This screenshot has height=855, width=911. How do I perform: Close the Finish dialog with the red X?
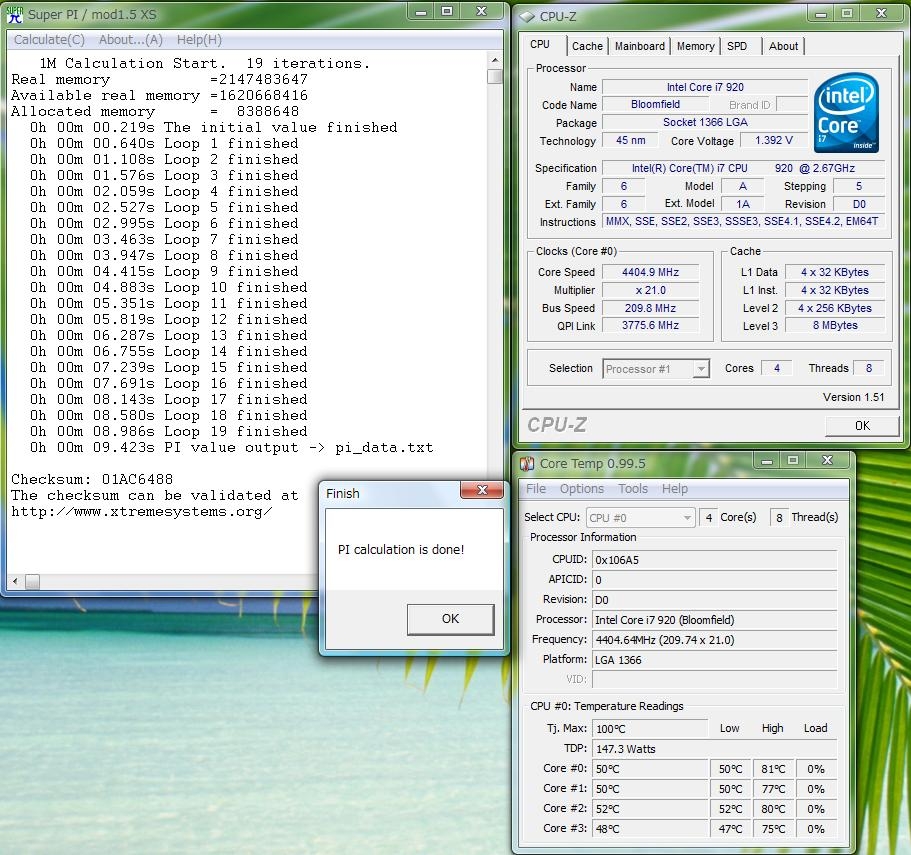[482, 490]
